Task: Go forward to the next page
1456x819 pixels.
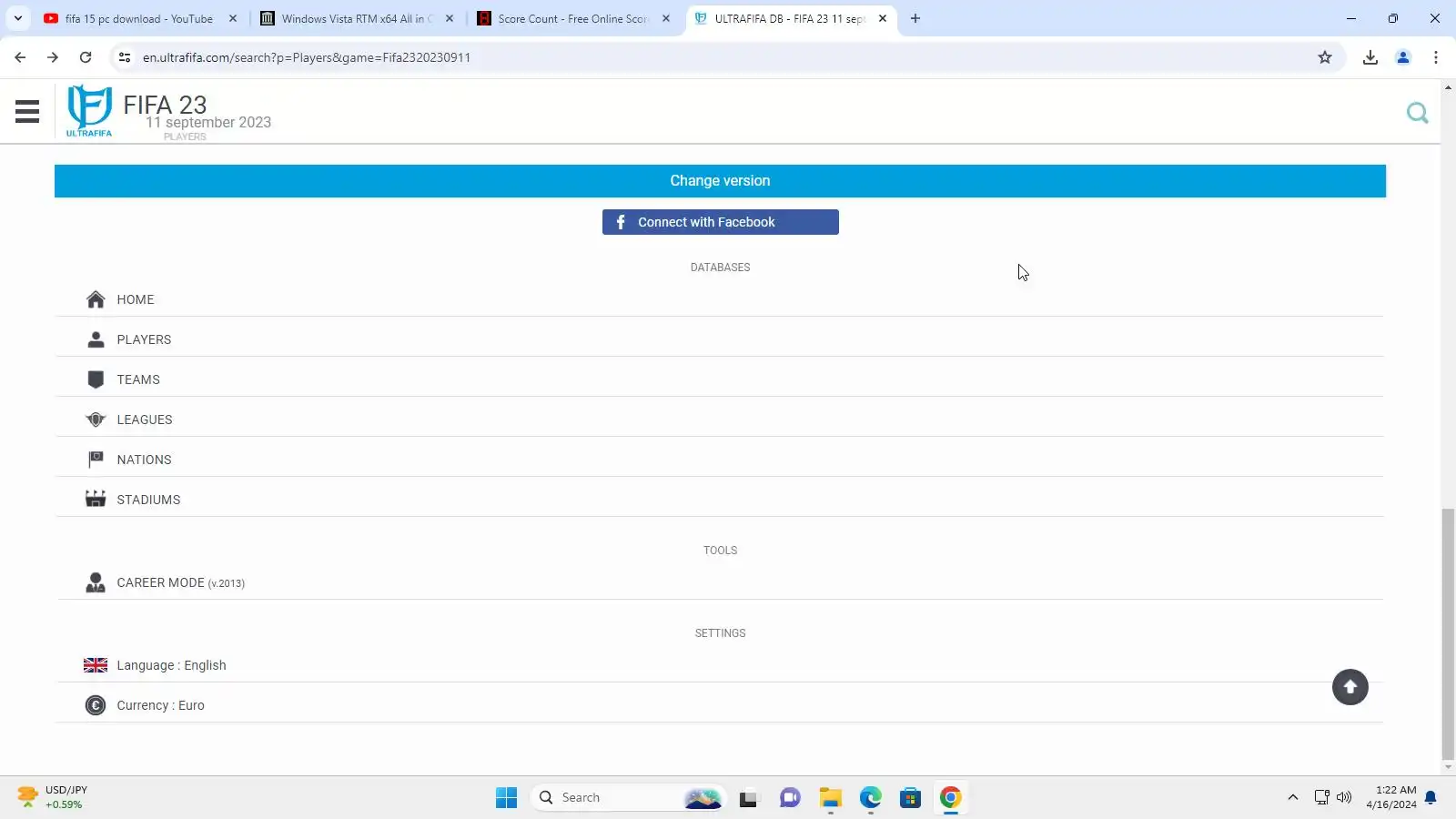Action: pyautogui.click(x=53, y=57)
